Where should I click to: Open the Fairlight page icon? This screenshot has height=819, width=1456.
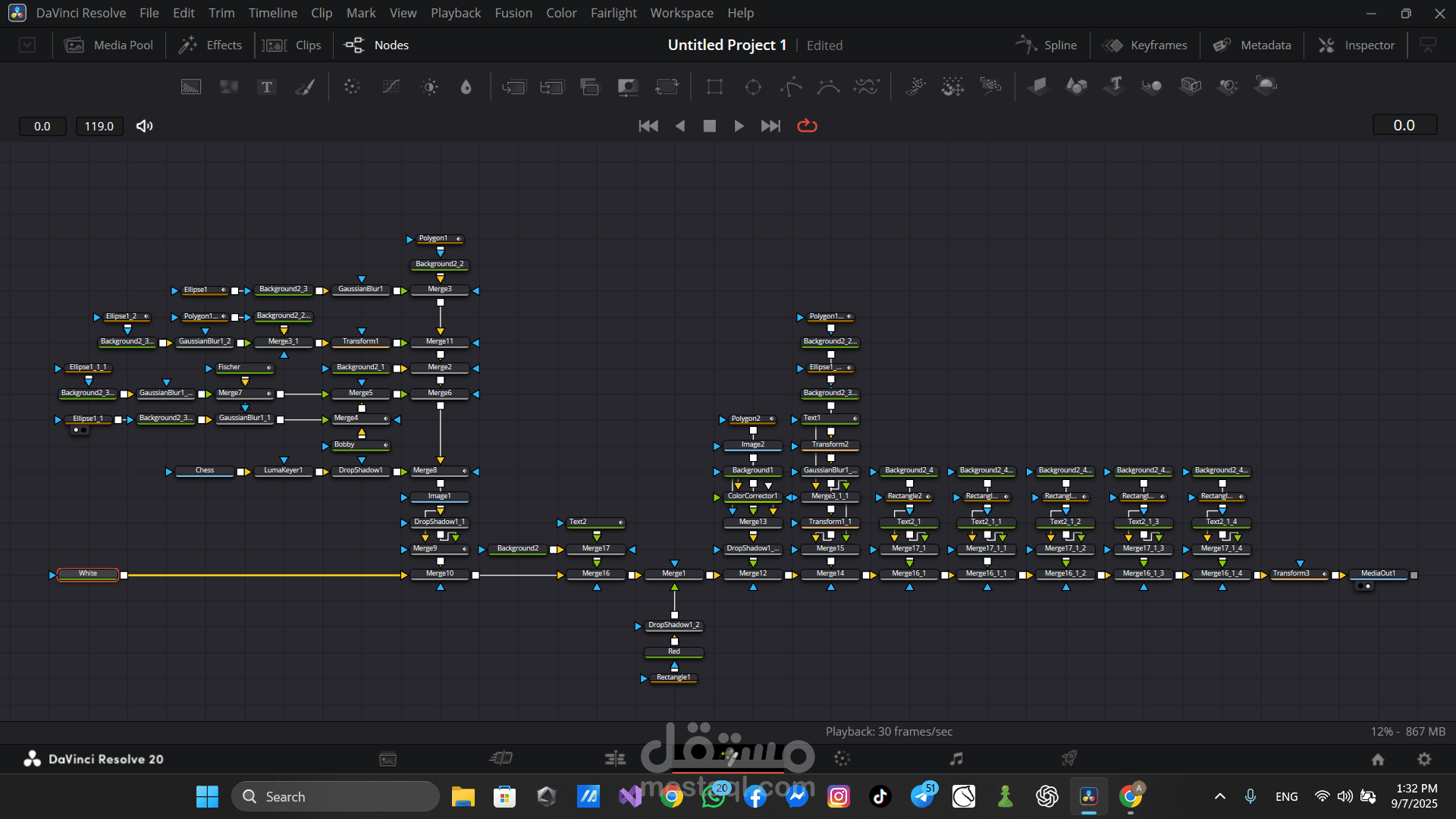point(956,758)
